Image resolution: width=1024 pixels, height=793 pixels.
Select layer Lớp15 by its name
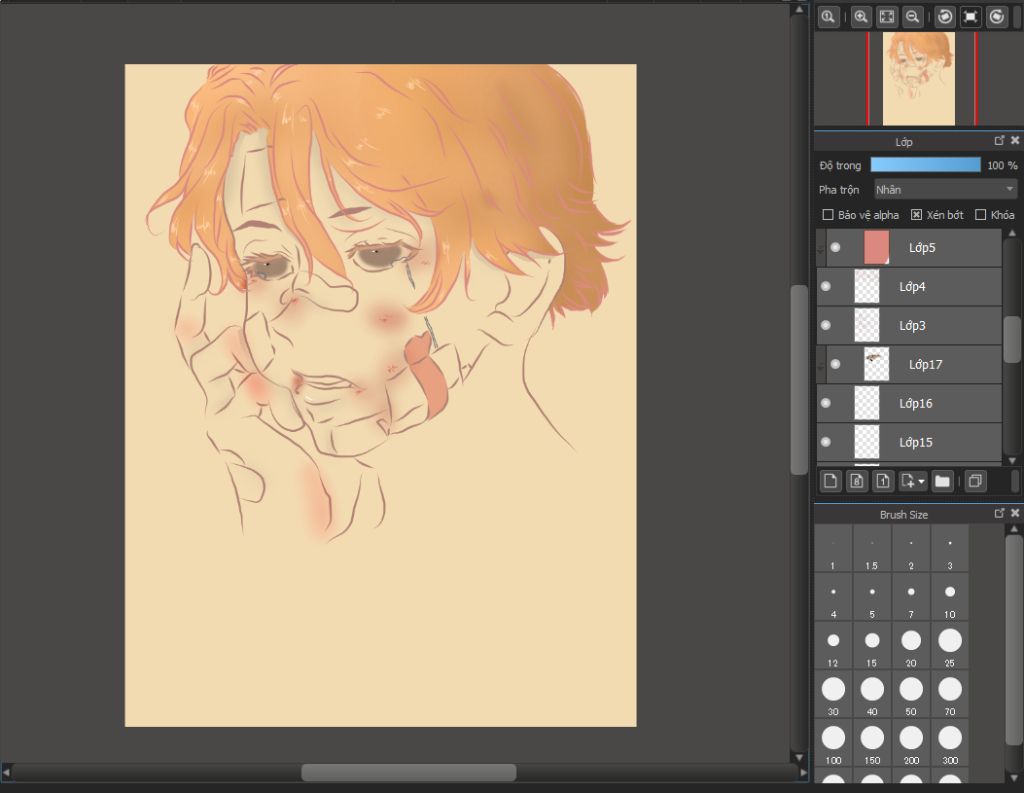coord(916,442)
